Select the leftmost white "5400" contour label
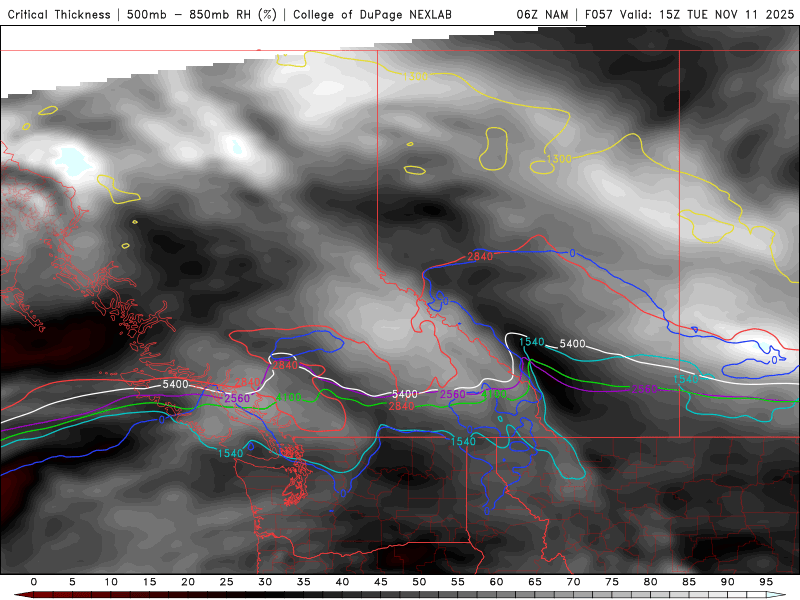This screenshot has height=600, width=800. click(x=175, y=384)
